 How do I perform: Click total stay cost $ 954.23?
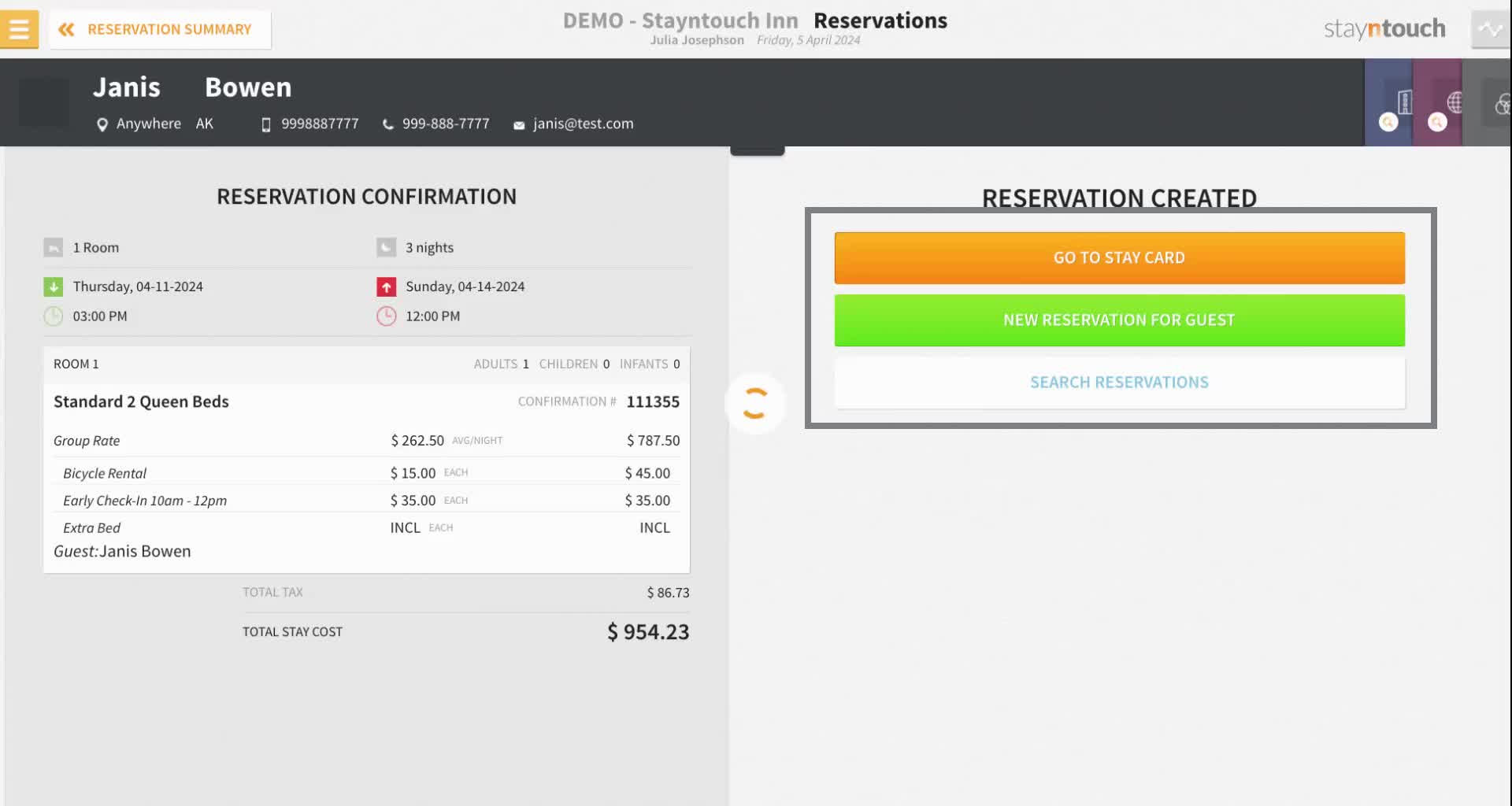click(648, 632)
